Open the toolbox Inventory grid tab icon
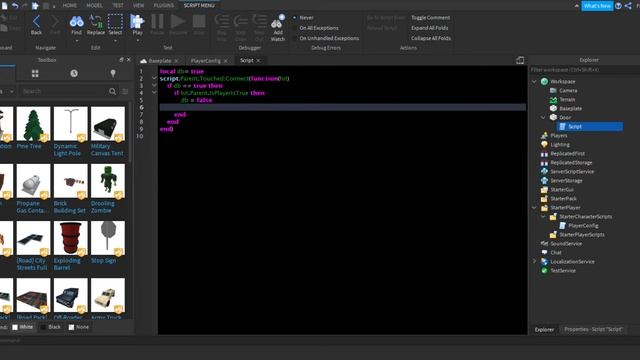Image resolution: width=640 pixels, height=360 pixels. 35,73
